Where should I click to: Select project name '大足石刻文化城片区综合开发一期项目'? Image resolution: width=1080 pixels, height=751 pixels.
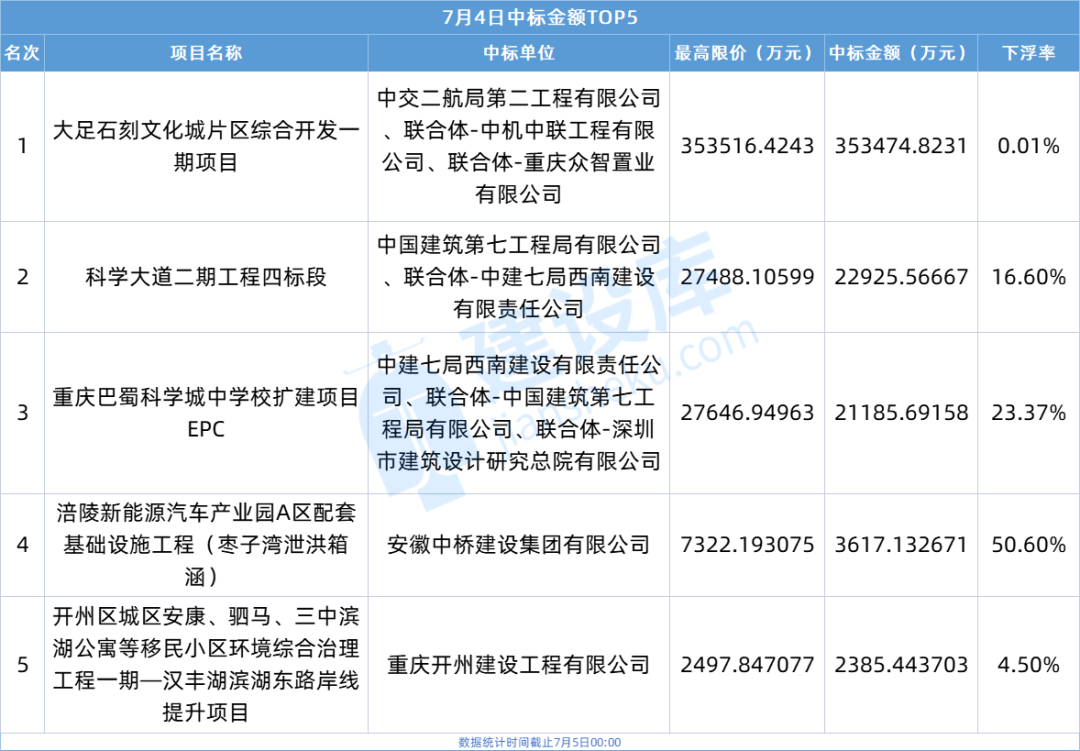(206, 146)
